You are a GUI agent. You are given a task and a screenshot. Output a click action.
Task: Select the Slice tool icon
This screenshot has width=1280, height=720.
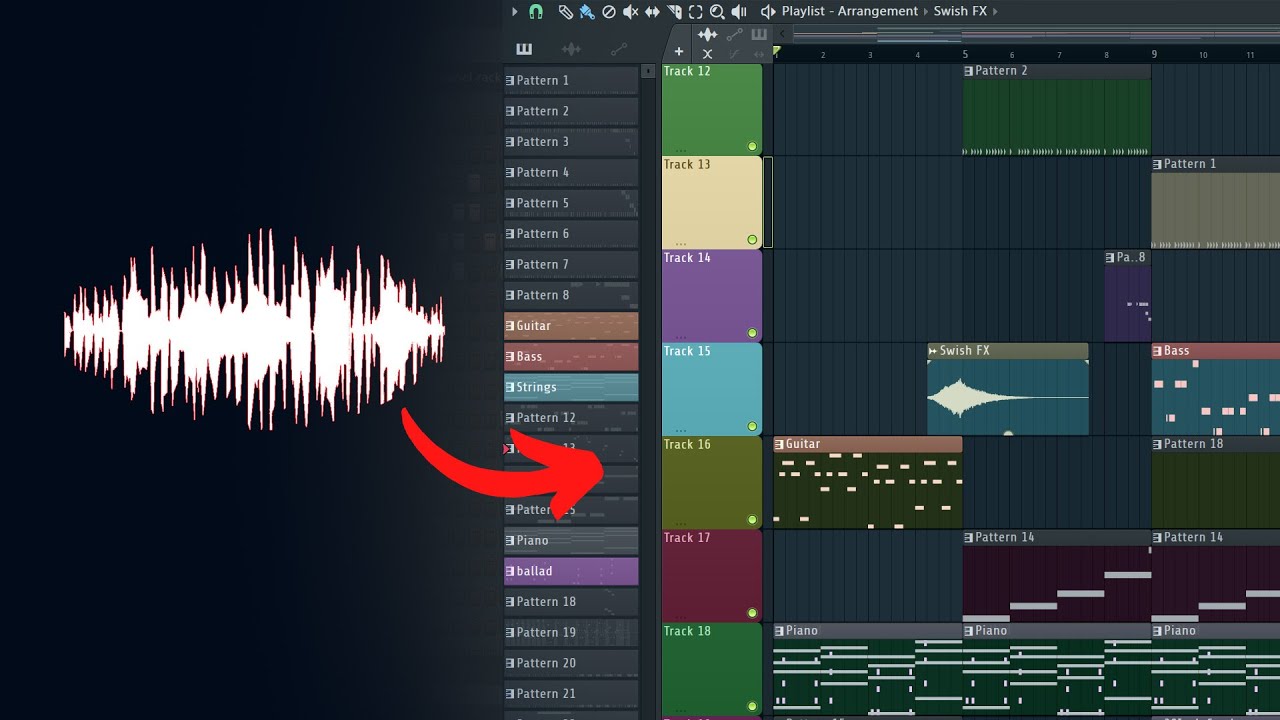pos(674,12)
